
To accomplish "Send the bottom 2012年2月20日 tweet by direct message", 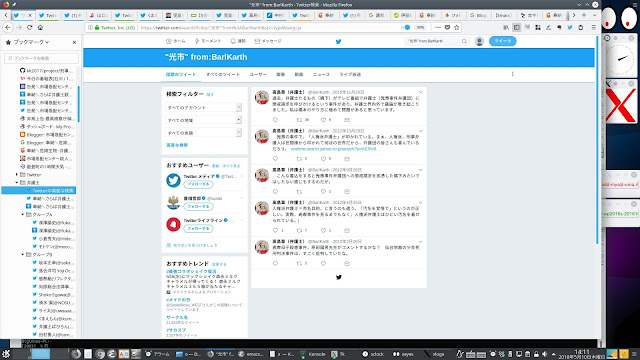I will 347,263.
